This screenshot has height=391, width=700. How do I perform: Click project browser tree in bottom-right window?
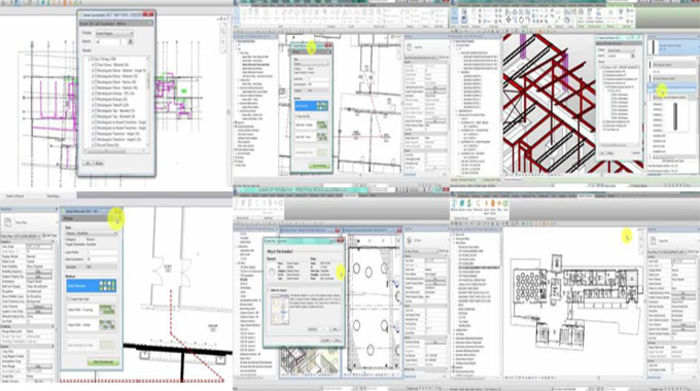[x=475, y=304]
